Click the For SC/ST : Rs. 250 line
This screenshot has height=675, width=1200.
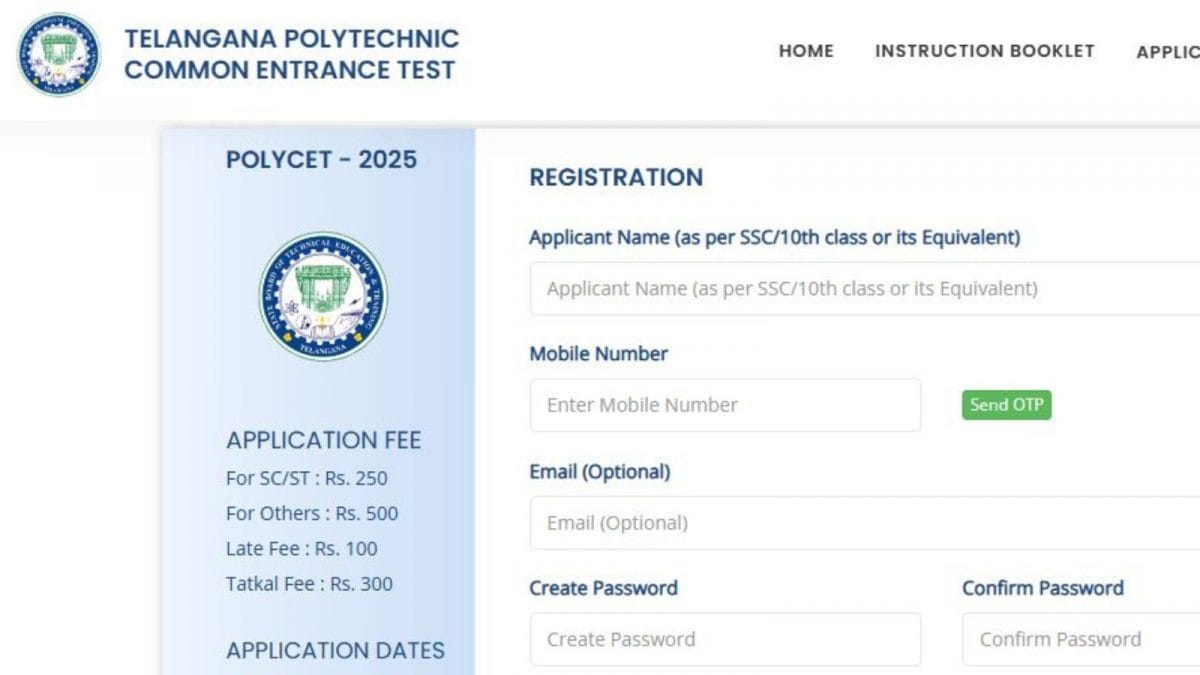[306, 478]
